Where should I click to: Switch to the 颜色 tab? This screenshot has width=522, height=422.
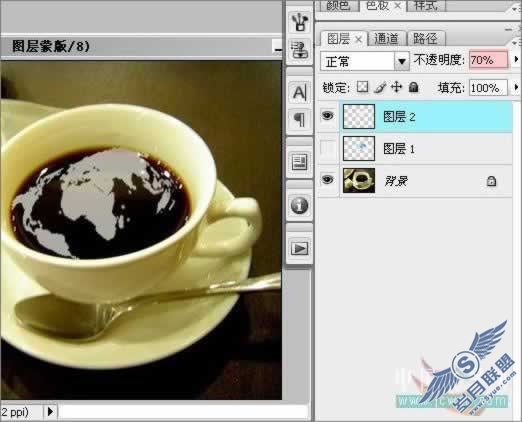point(338,5)
